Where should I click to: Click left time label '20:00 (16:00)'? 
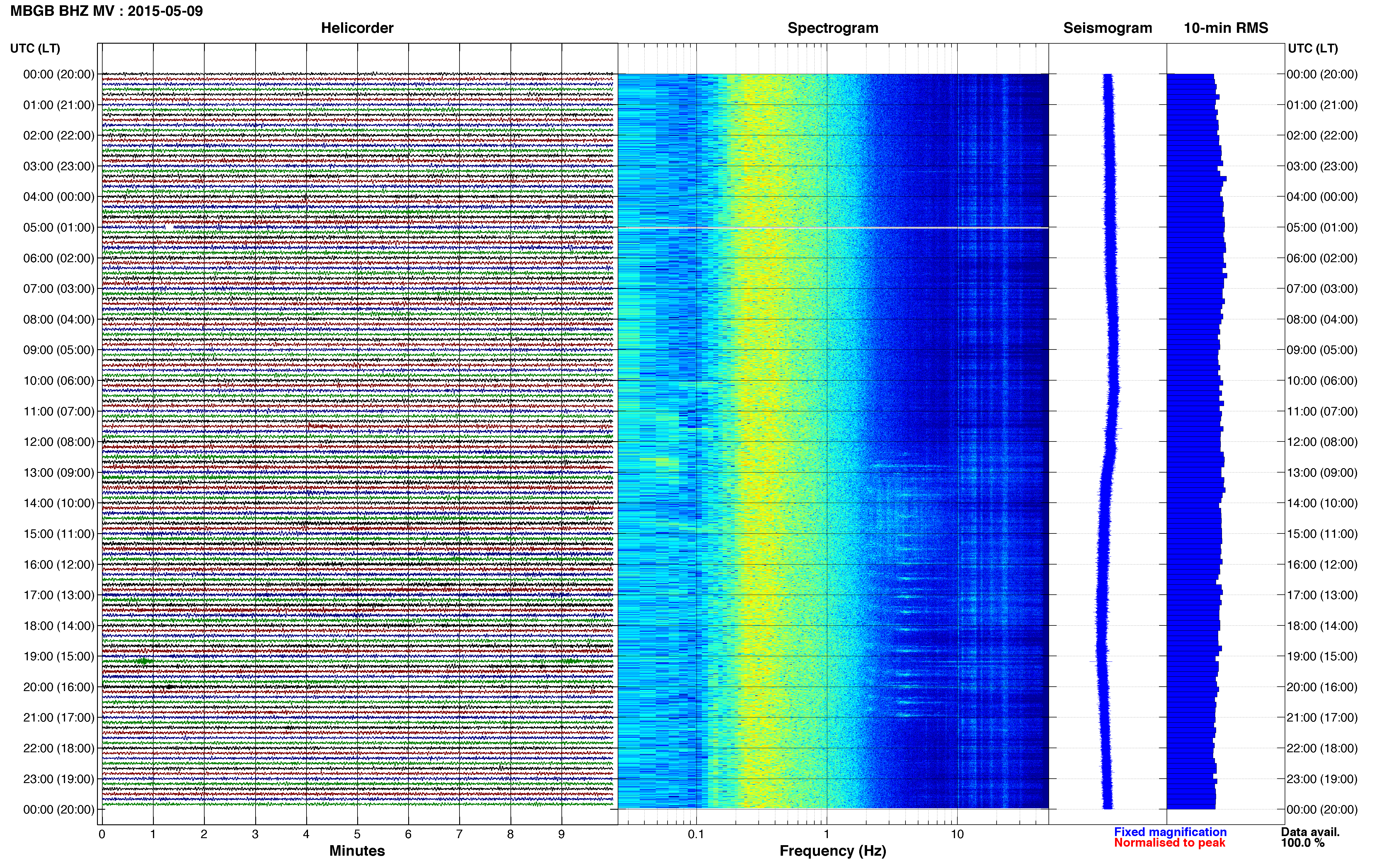(x=59, y=687)
